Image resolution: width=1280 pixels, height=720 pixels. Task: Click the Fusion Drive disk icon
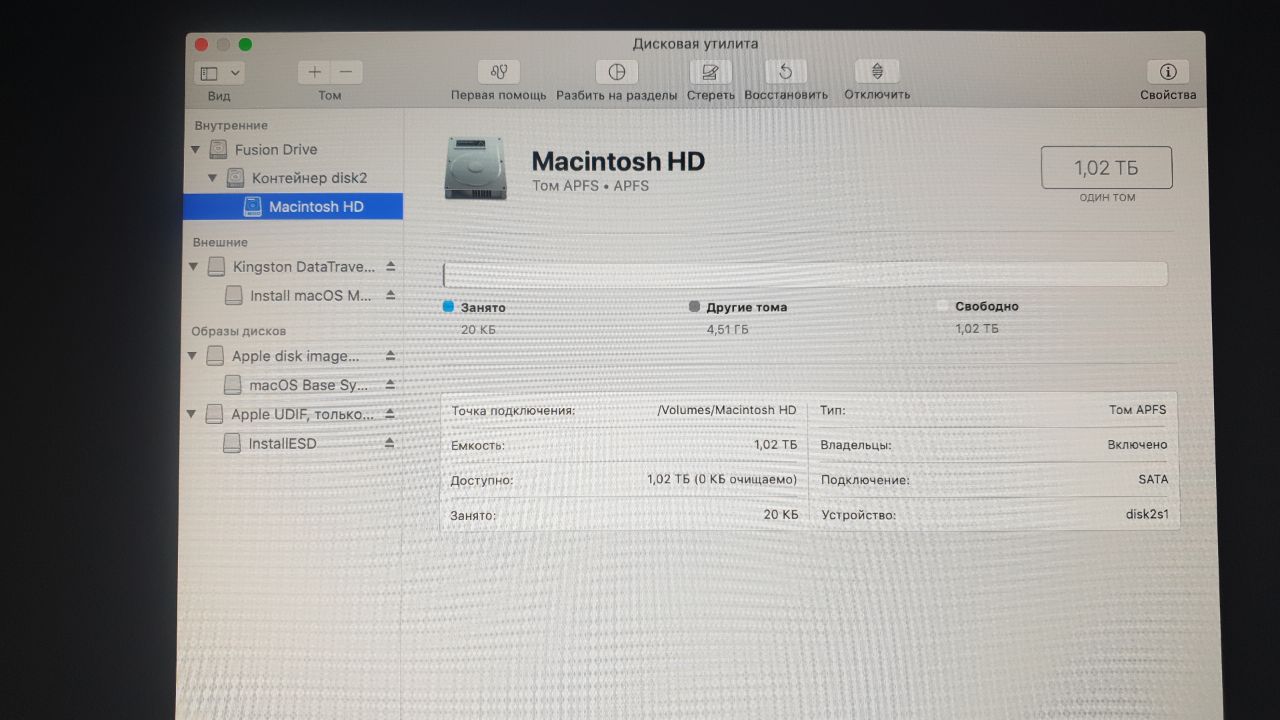(218, 150)
